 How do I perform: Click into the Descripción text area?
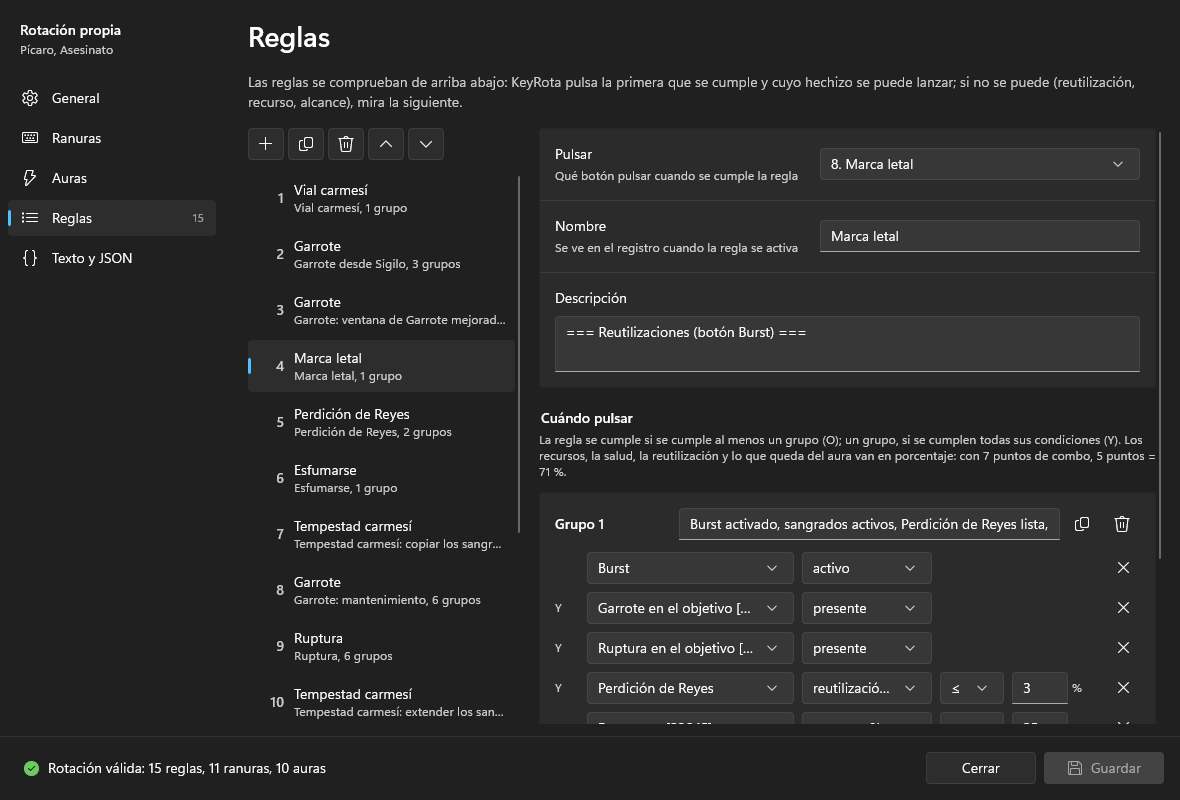847,343
